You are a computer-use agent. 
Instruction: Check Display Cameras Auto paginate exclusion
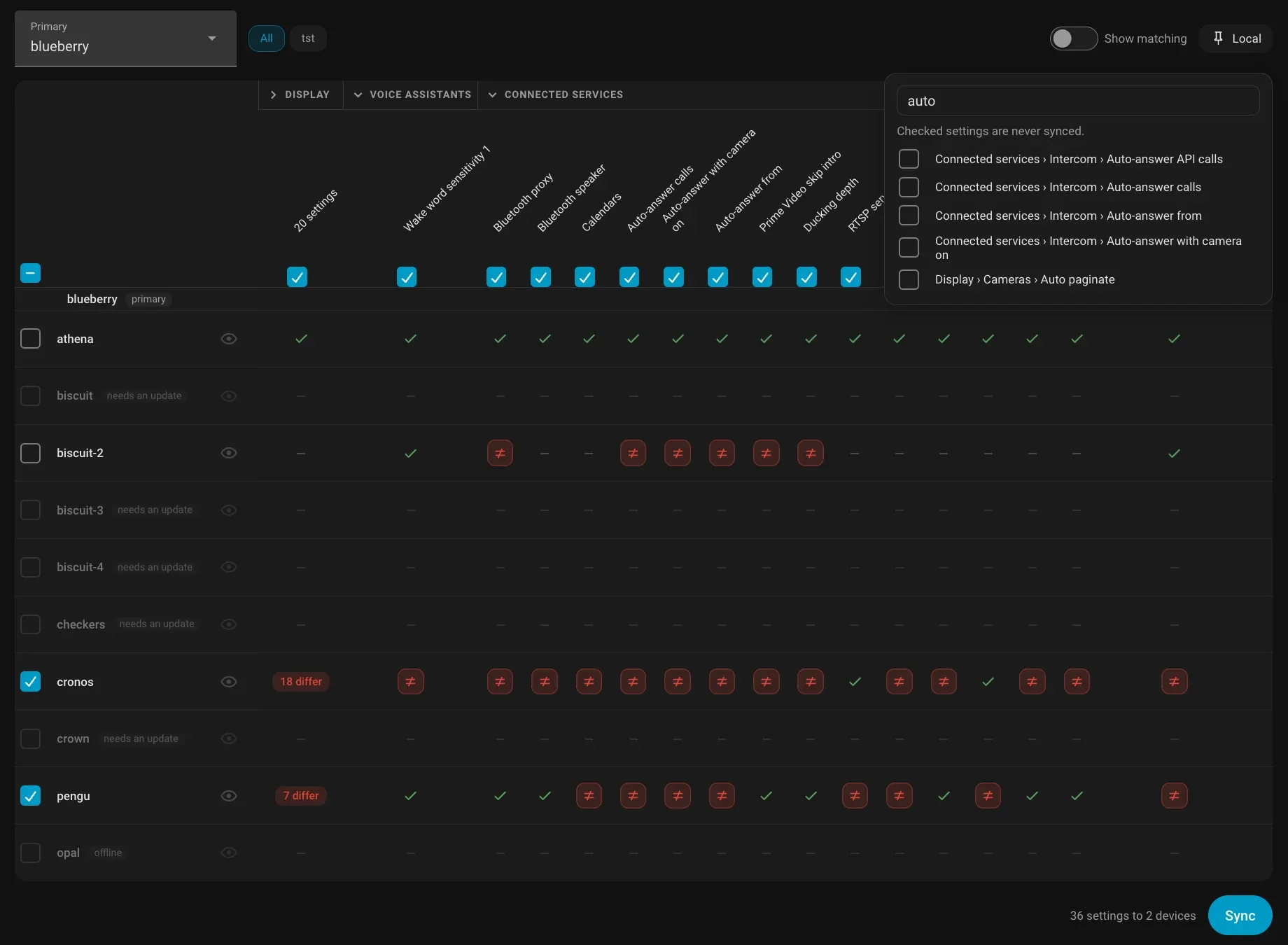click(x=909, y=279)
